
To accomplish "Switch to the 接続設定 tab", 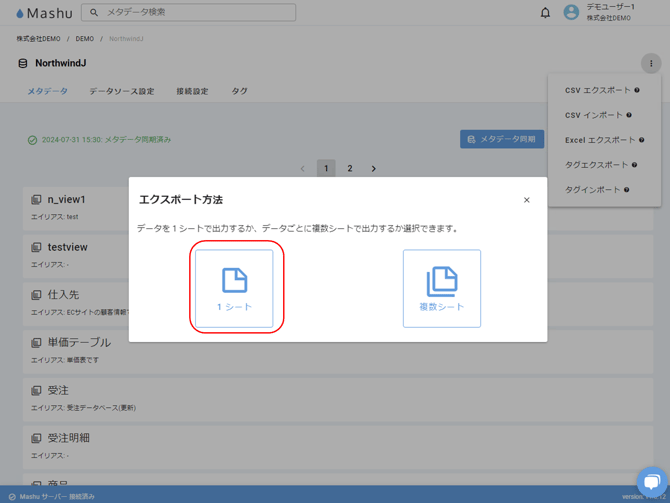I will pos(192,91).
